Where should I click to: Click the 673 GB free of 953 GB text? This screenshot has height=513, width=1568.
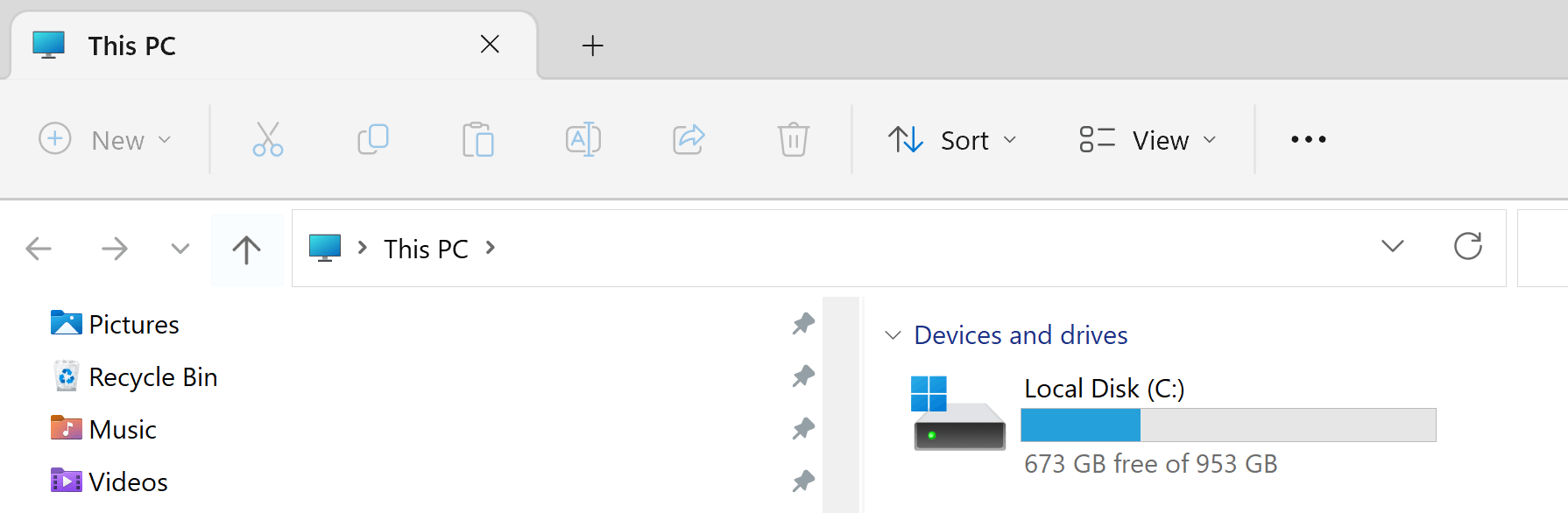[1151, 464]
